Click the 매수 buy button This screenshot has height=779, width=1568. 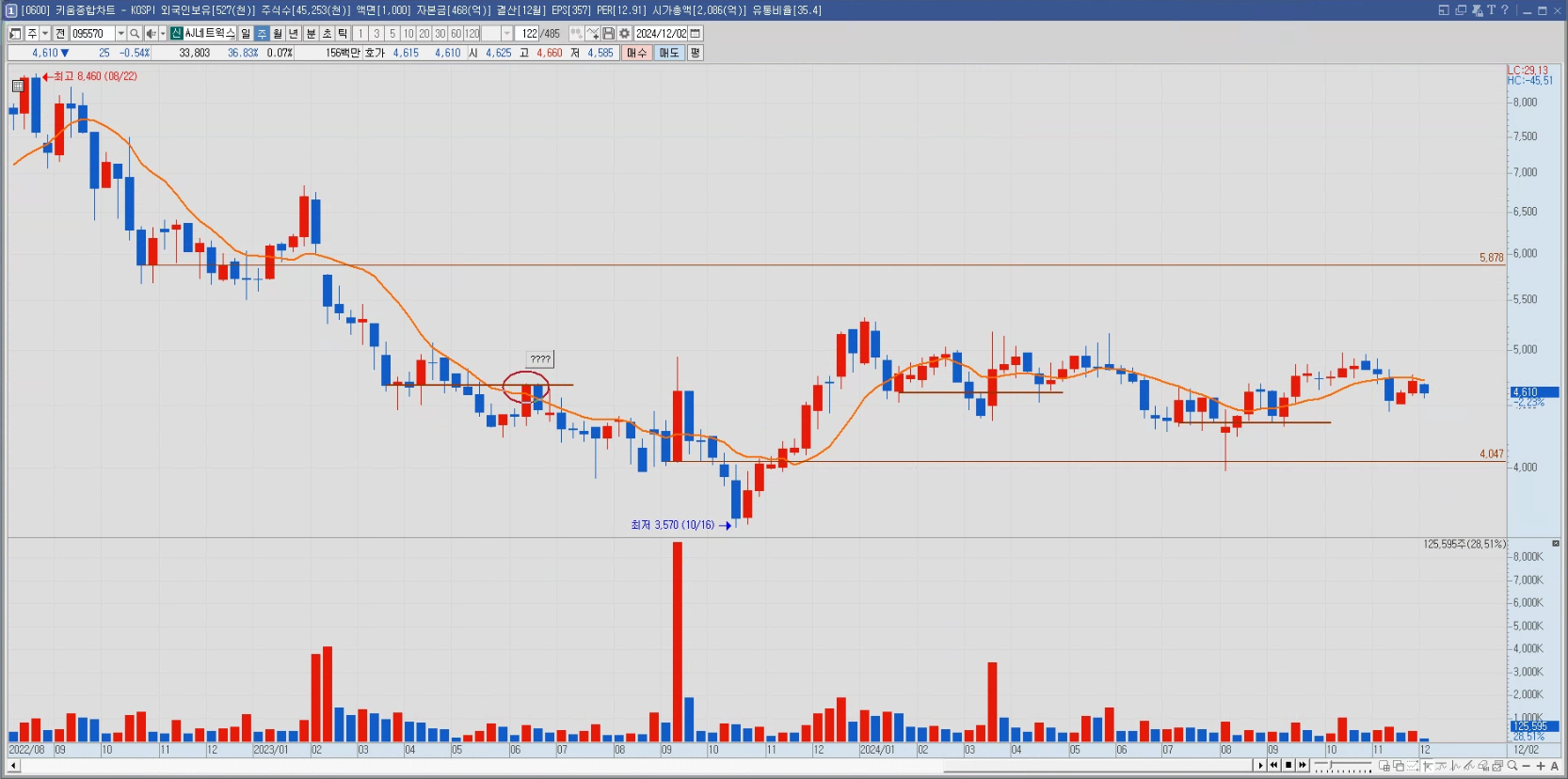tap(637, 53)
